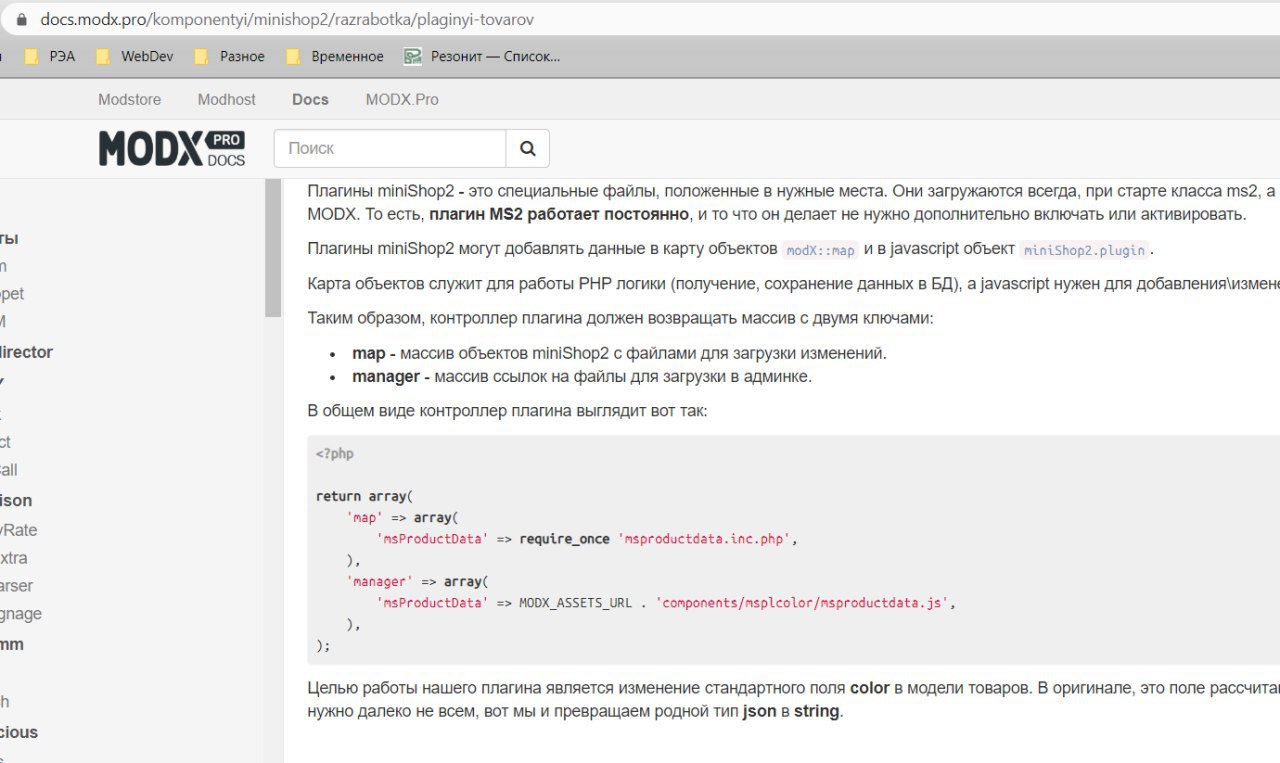Open the 'gnage' sidebar item

(21, 614)
